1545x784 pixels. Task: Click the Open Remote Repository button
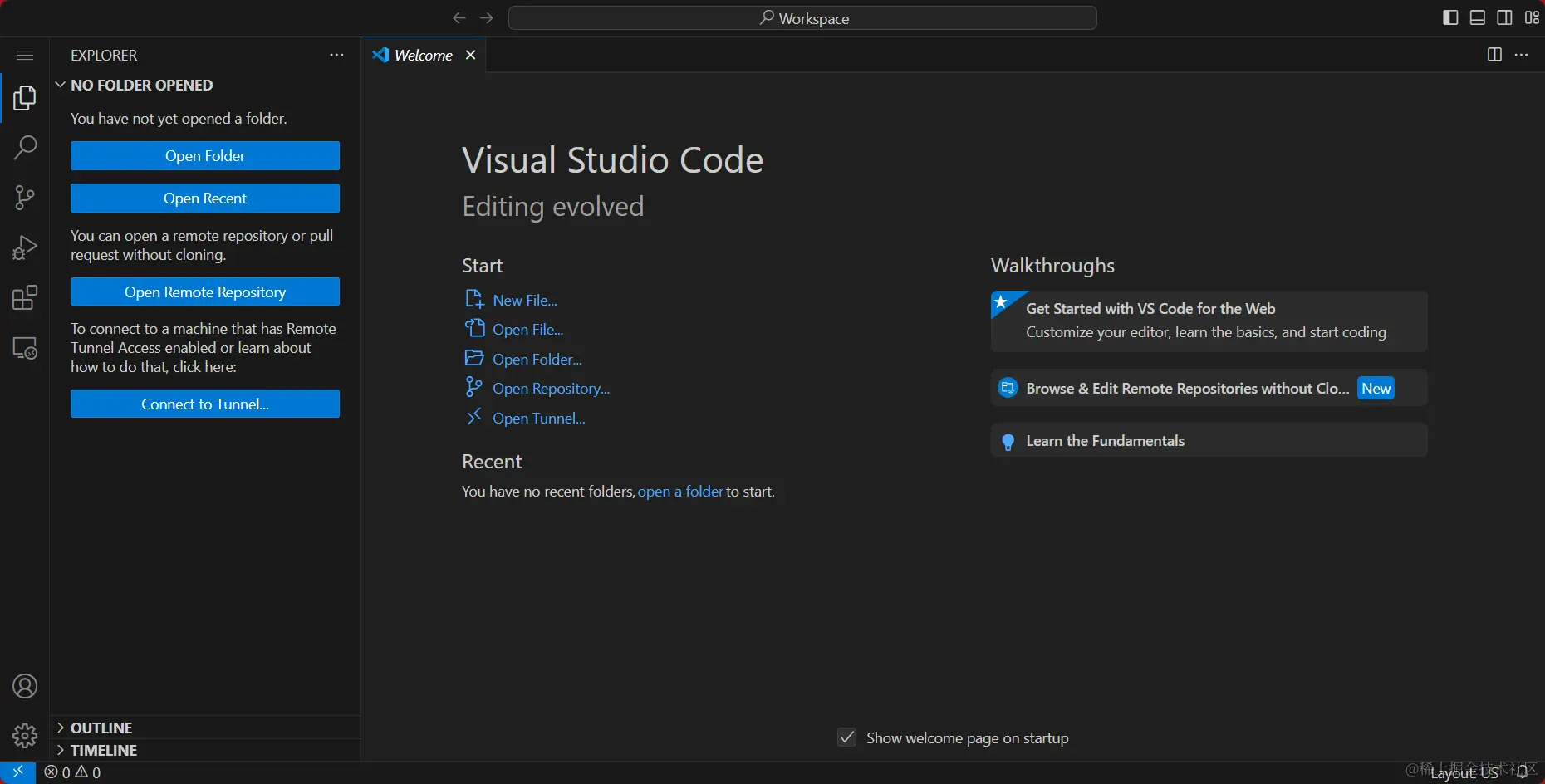coord(205,292)
